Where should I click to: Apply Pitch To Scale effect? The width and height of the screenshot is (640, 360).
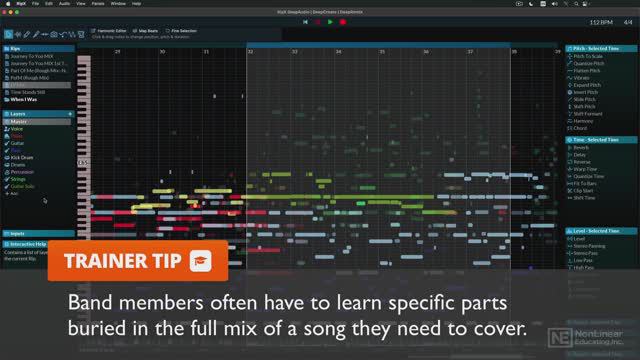tap(588, 56)
